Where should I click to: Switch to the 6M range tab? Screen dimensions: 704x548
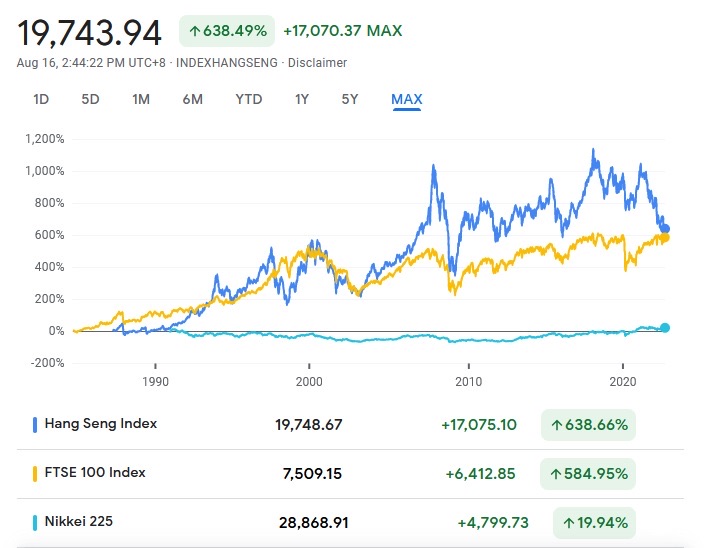(x=193, y=99)
